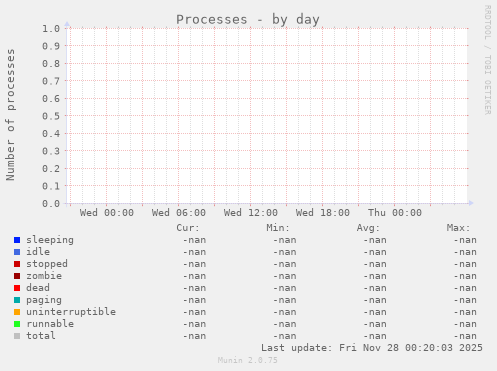This screenshot has width=497, height=371.
Task: Click the Last update timestamp text
Action: pos(372,348)
